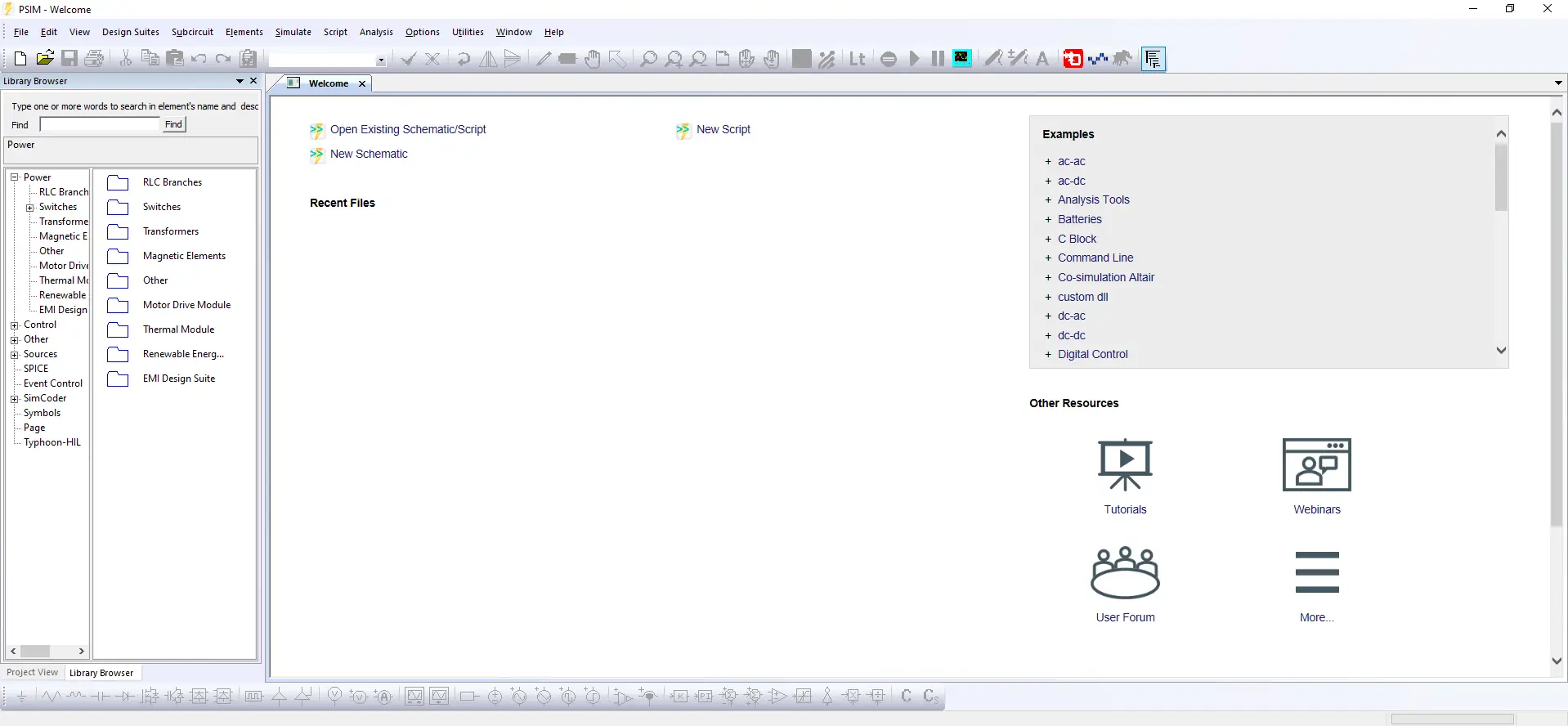Viewport: 1568px width, 726px height.
Task: Close the Library Browser panel
Action: 253,81
